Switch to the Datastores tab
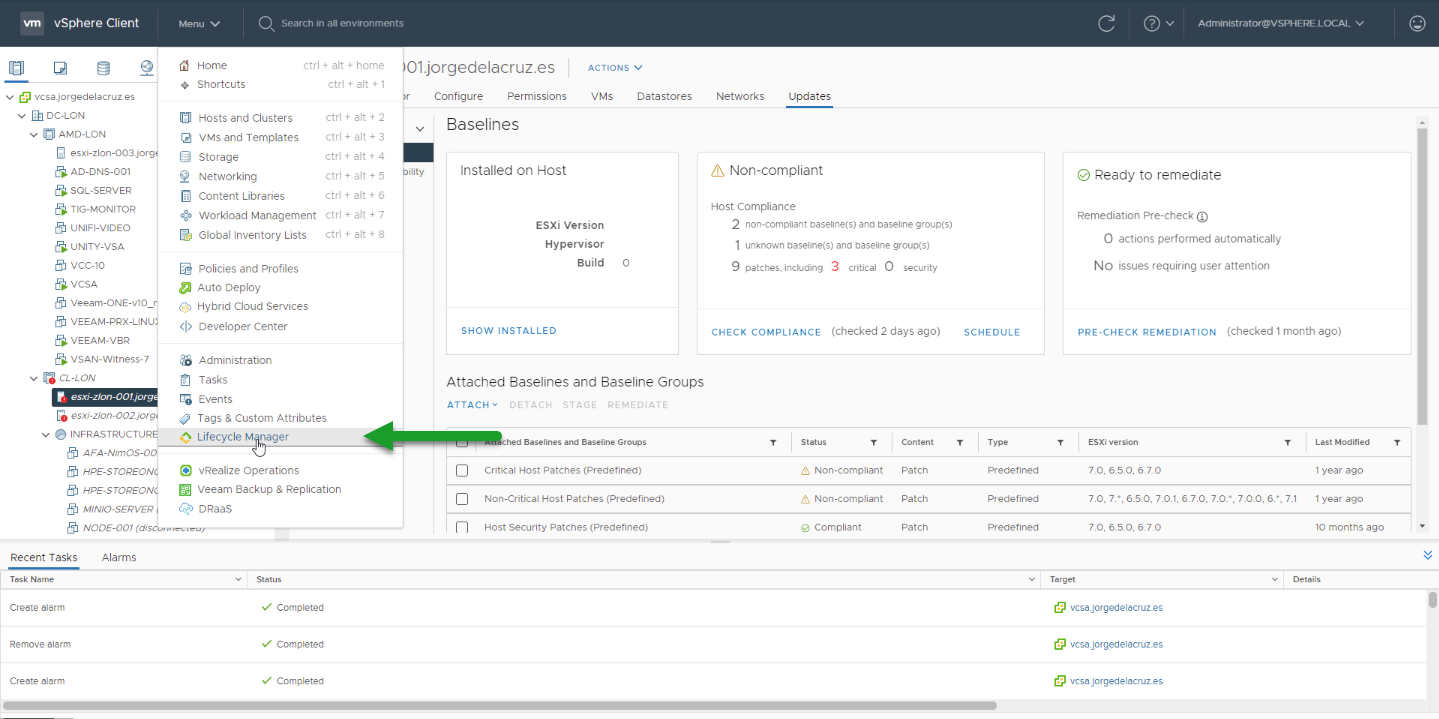Viewport: 1439px width, 719px height. click(x=664, y=96)
